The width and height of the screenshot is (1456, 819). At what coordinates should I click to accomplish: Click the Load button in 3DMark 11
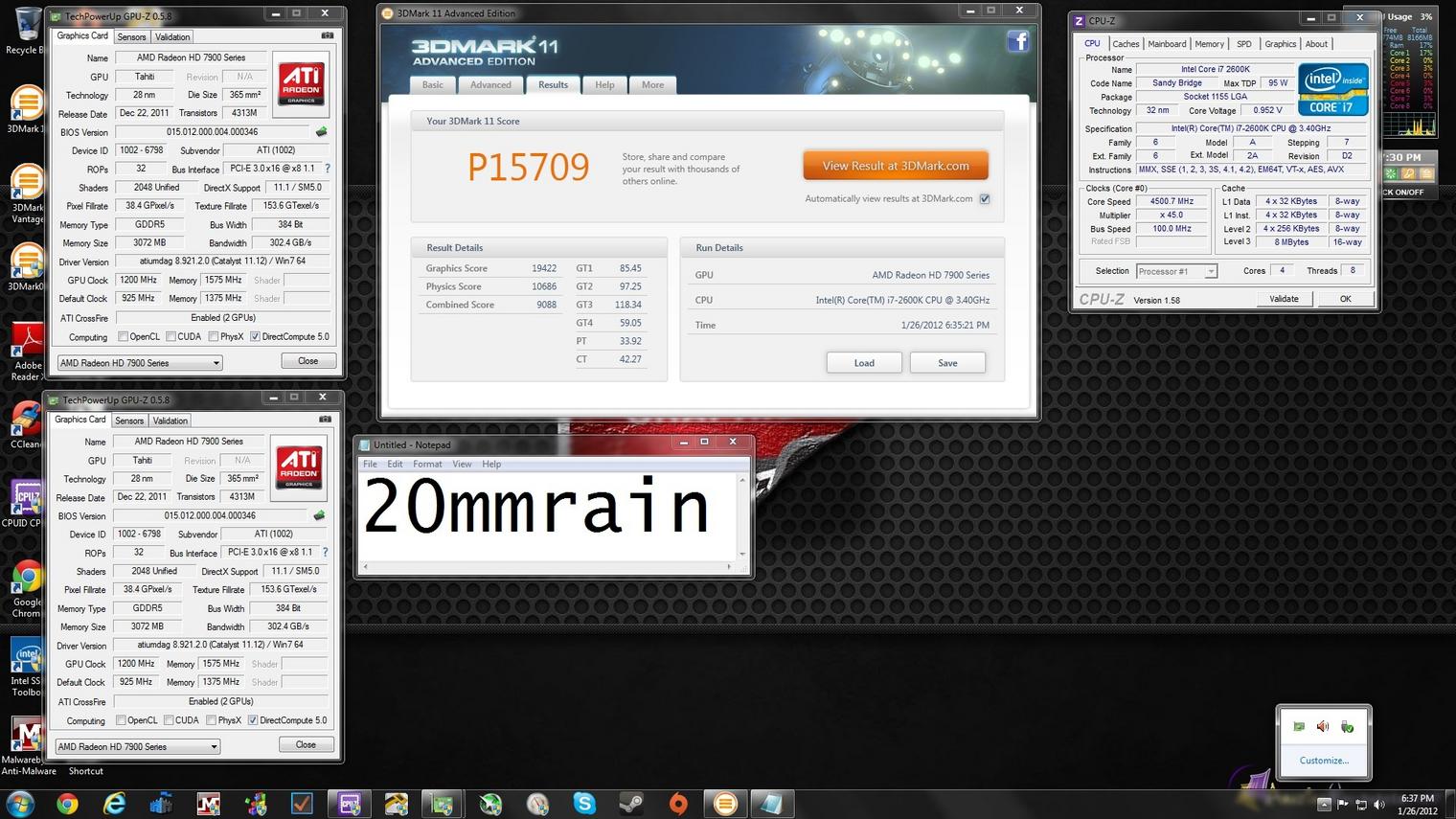click(864, 363)
